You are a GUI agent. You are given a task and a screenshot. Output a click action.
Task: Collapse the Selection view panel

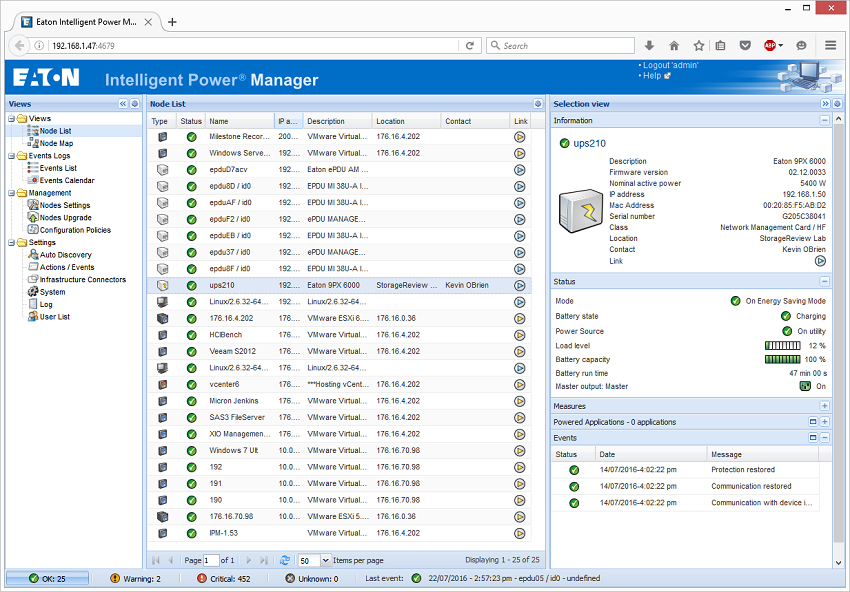tap(826, 104)
